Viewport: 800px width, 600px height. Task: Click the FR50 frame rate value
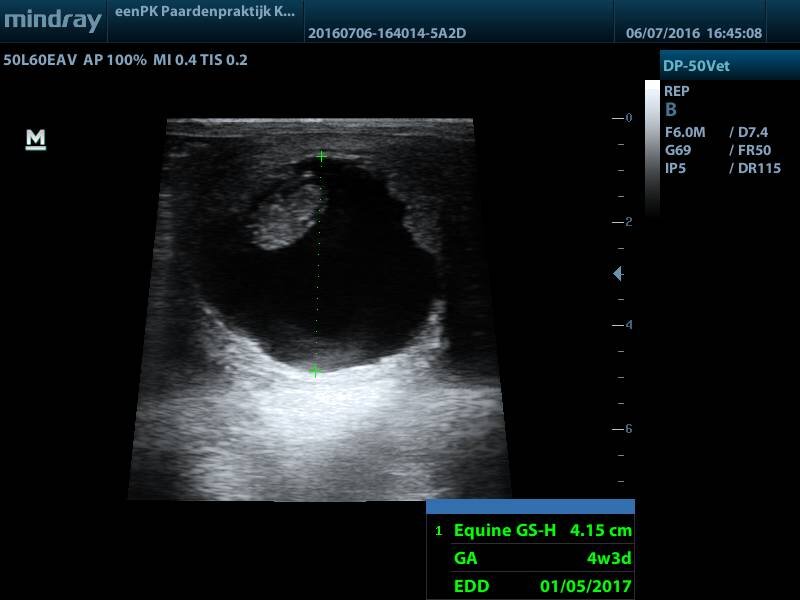click(750, 150)
